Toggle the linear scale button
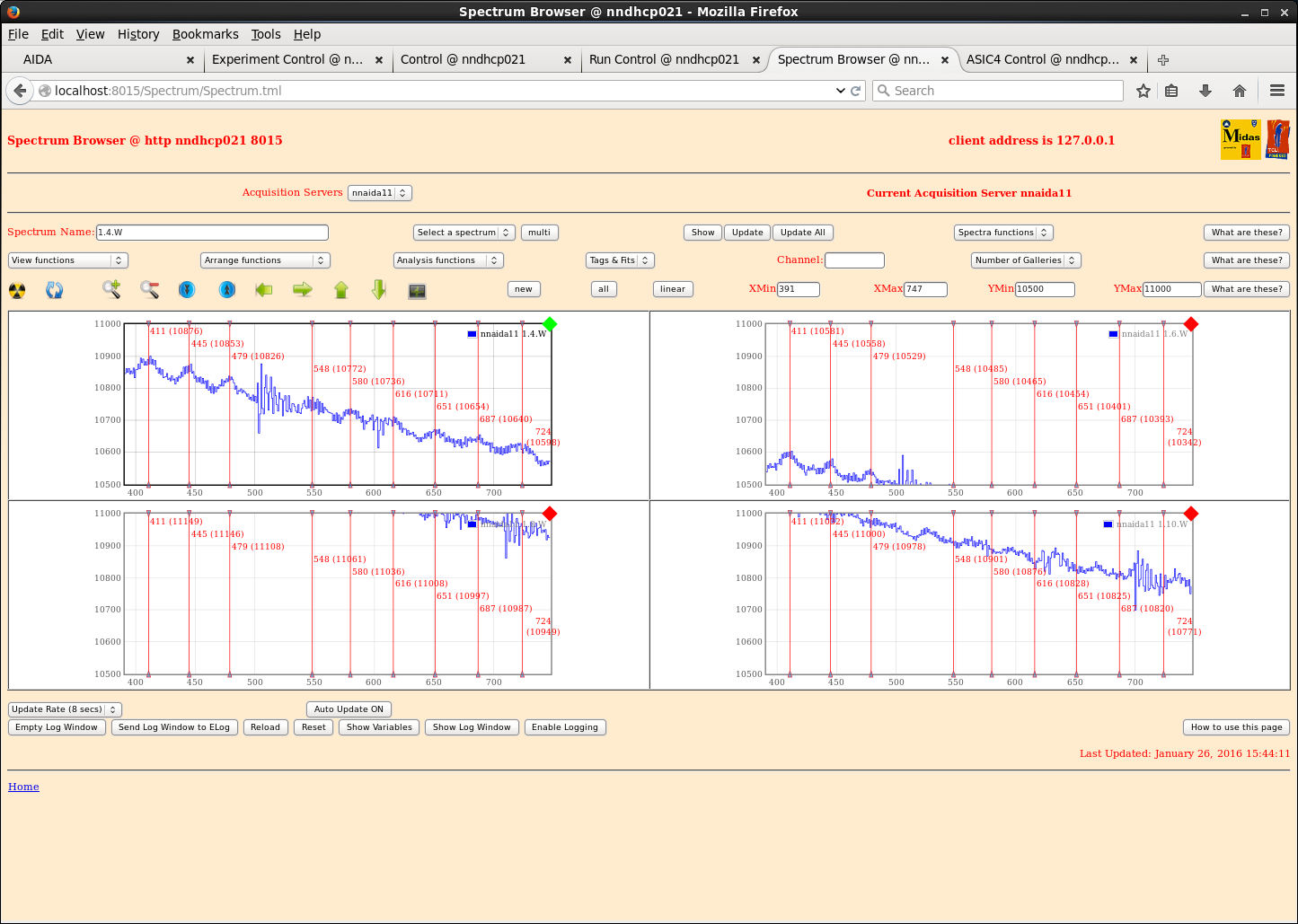Viewport: 1298px width, 924px height. (673, 289)
